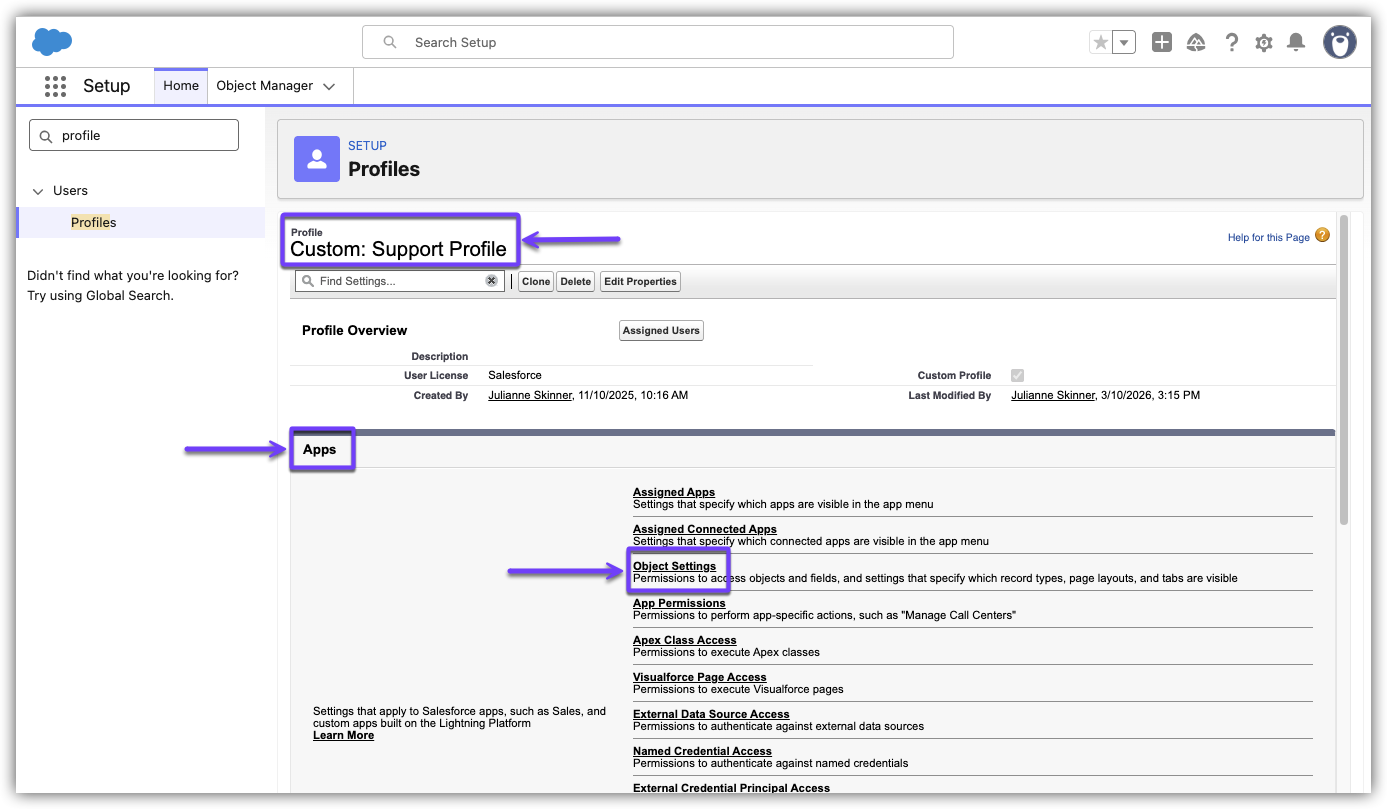Image resolution: width=1387 pixels, height=809 pixels.
Task: Open the favorites list dropdown arrow
Action: click(1125, 42)
